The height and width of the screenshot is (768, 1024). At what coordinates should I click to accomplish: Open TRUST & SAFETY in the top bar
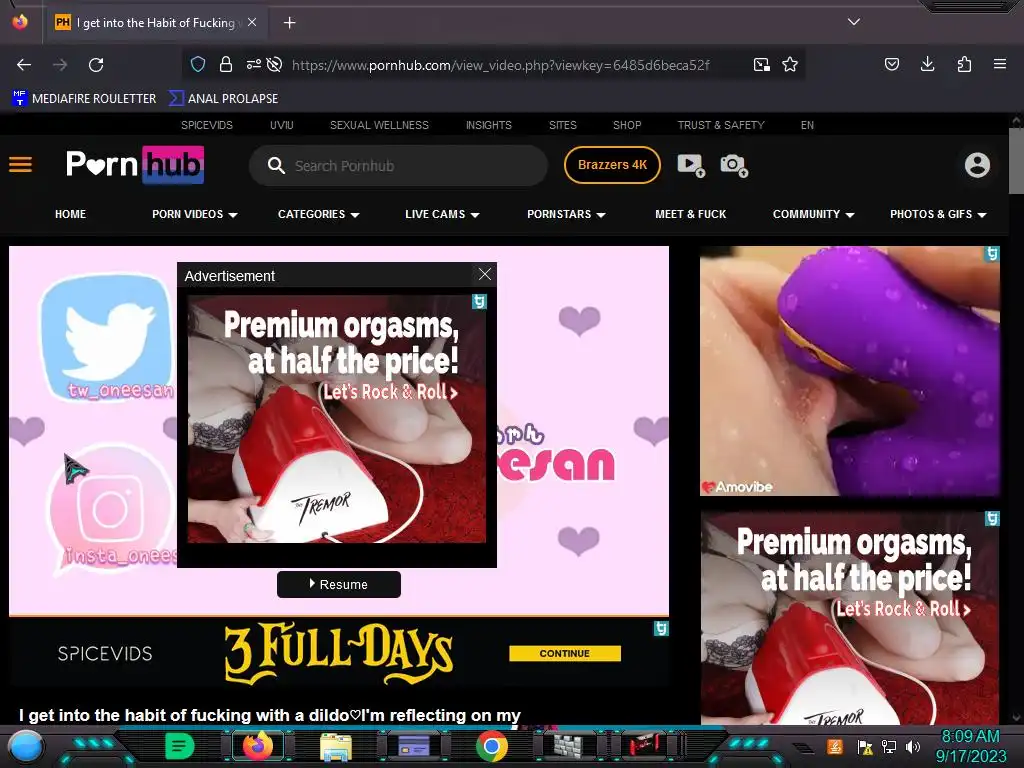coord(721,125)
